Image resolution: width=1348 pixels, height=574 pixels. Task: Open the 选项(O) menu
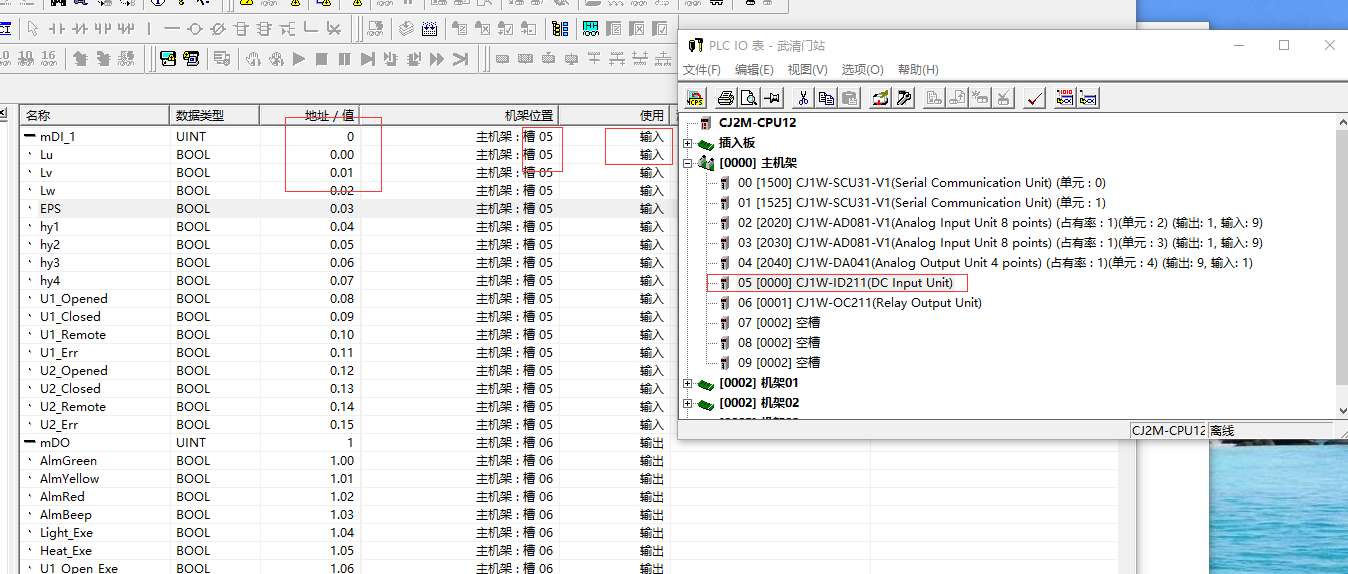[x=862, y=70]
